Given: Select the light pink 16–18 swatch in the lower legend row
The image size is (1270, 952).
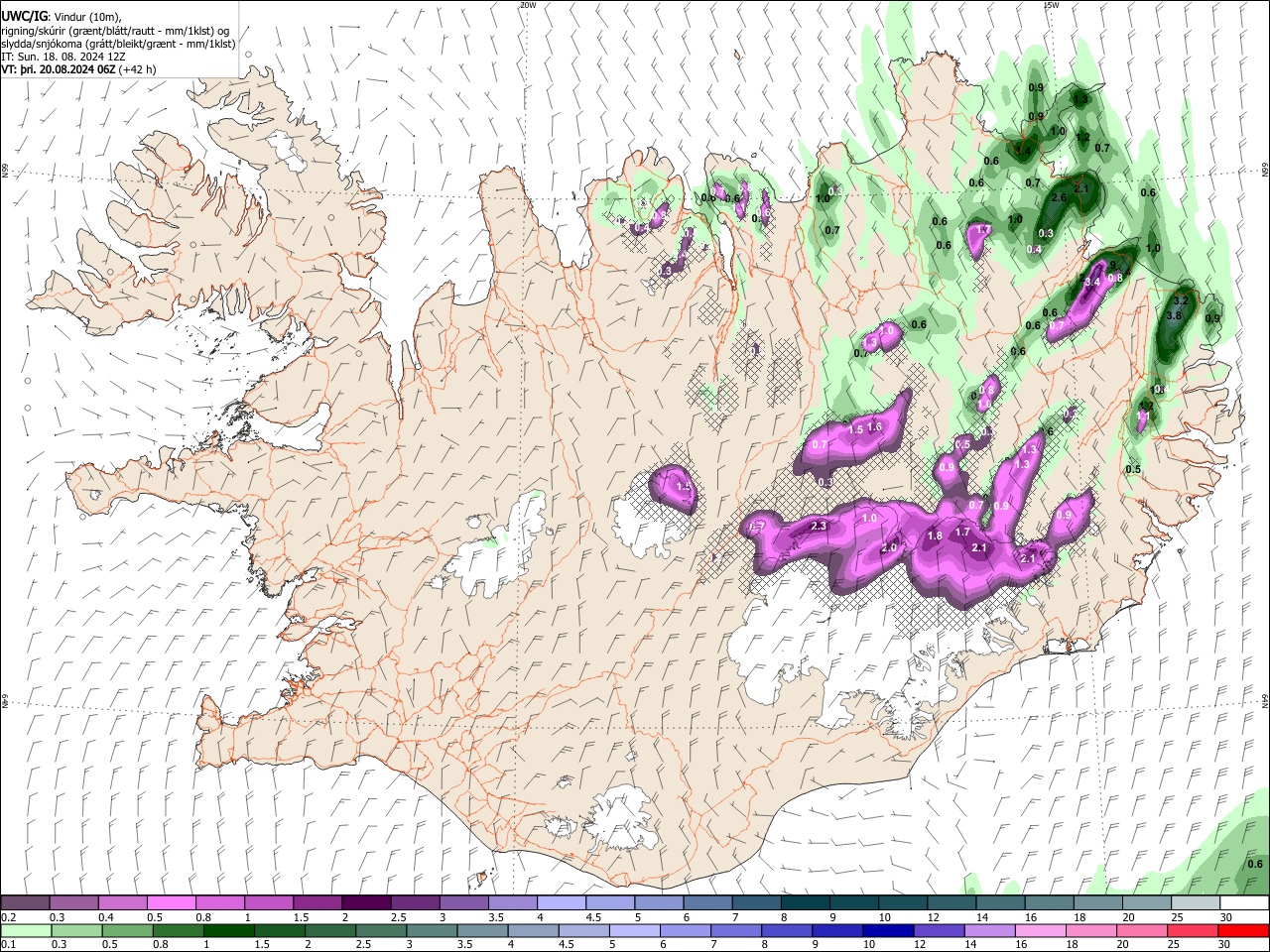Looking at the screenshot, I should [1041, 930].
